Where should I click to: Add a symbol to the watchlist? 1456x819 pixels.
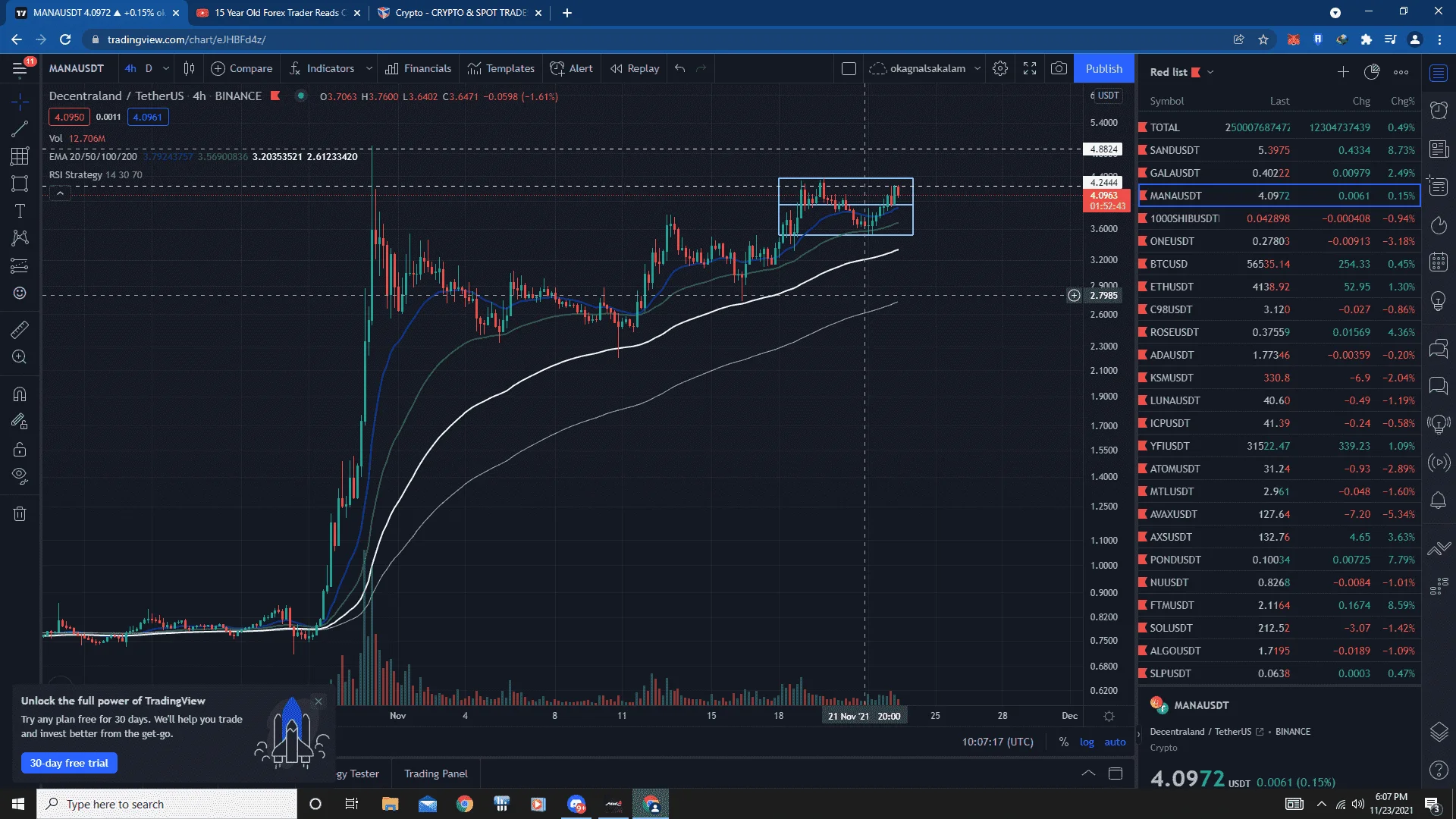click(1343, 72)
